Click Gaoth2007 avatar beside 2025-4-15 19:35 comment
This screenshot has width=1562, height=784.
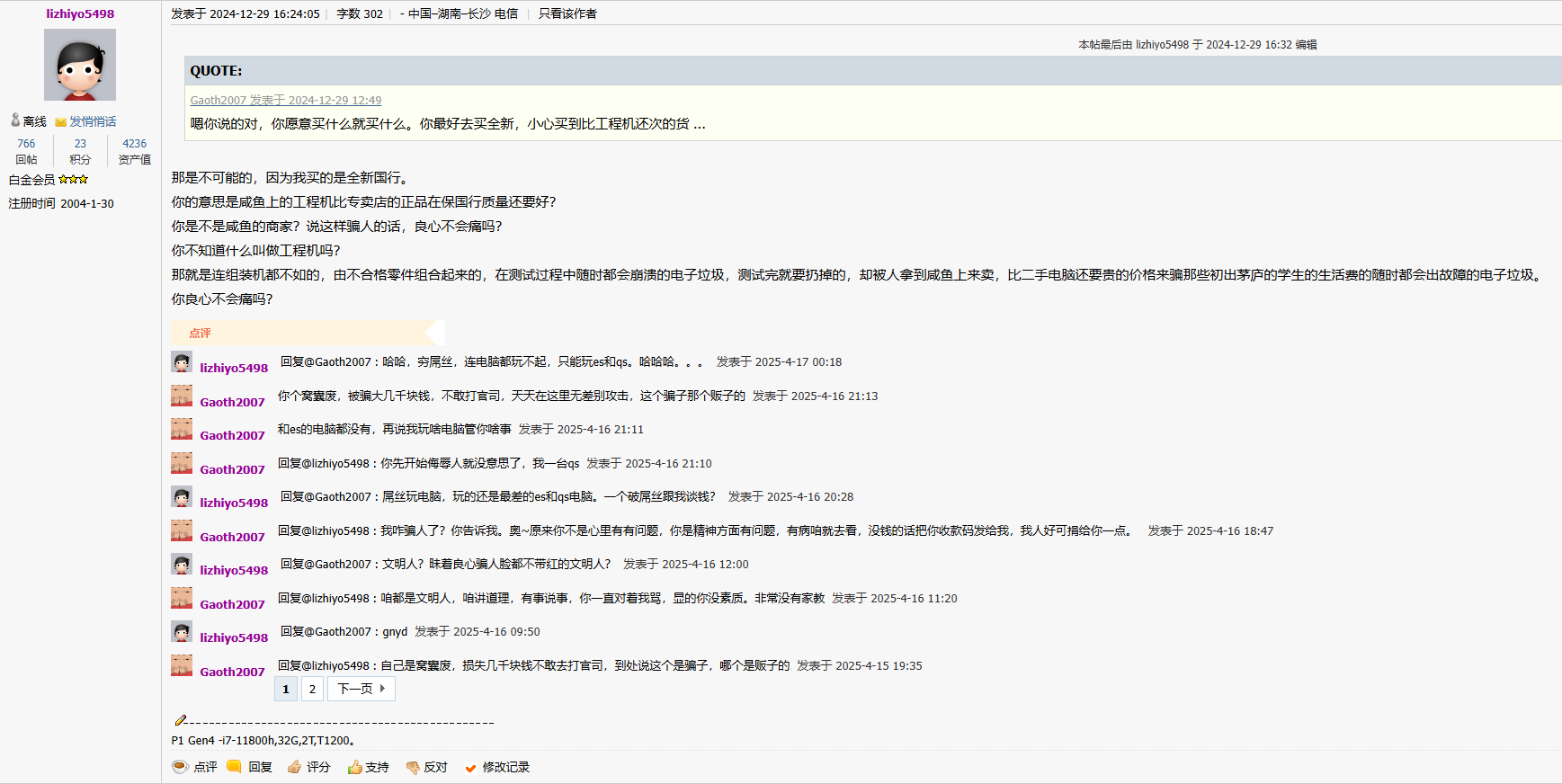pos(182,665)
